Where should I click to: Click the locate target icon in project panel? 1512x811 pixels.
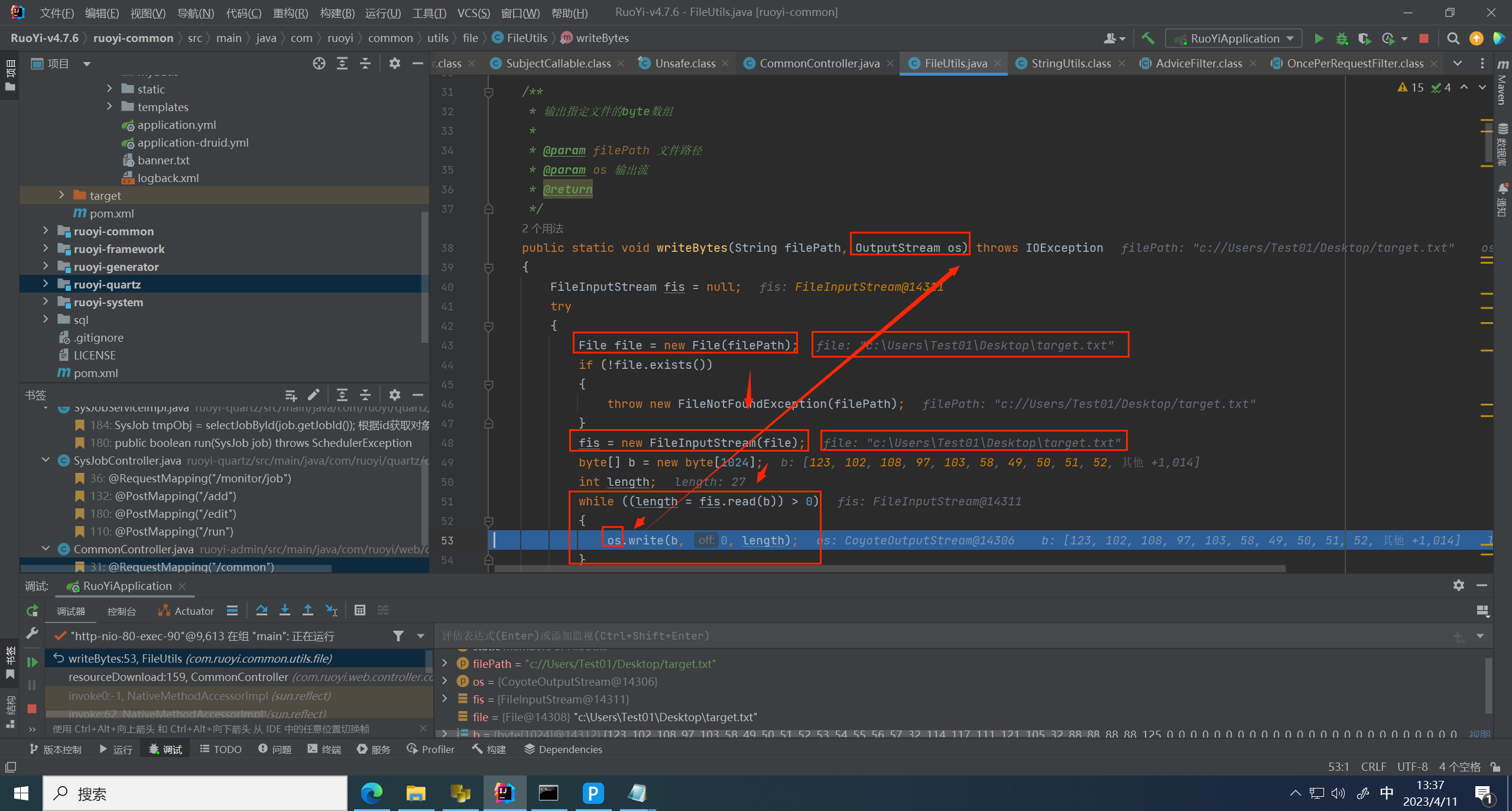[x=319, y=63]
